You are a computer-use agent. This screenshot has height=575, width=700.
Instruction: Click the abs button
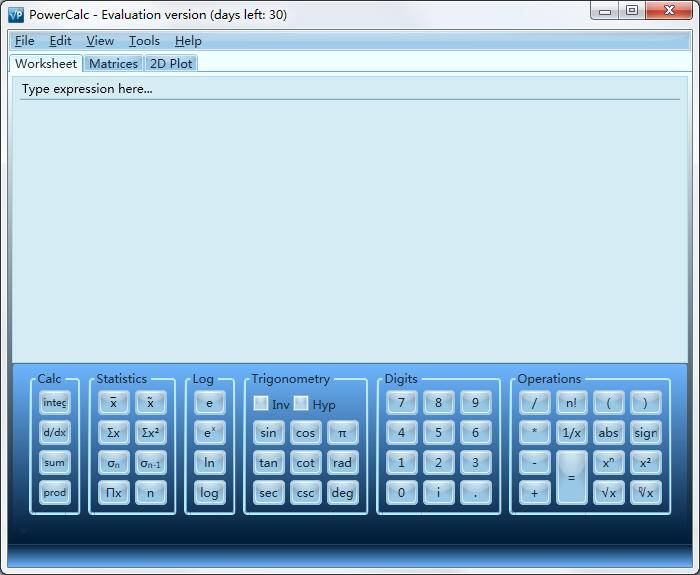click(608, 433)
